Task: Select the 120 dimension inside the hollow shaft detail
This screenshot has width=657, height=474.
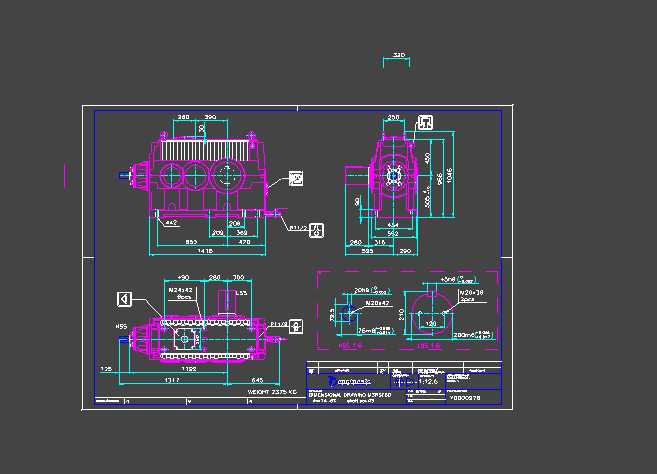Action: pos(430,323)
